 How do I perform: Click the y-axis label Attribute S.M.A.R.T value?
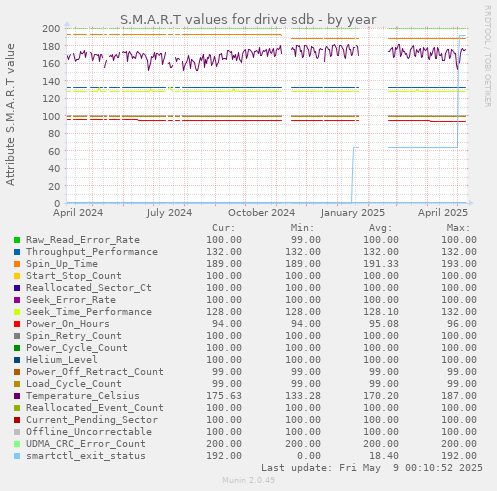[10, 114]
